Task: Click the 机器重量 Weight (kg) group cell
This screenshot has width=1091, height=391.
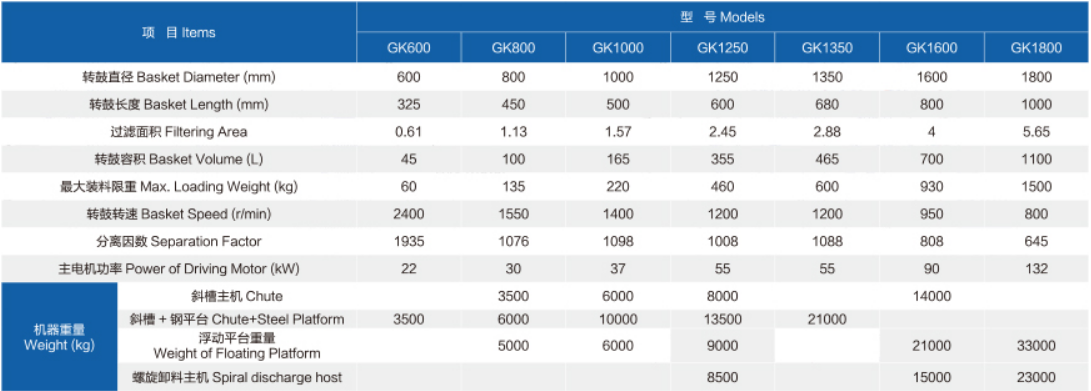Action: coord(58,337)
